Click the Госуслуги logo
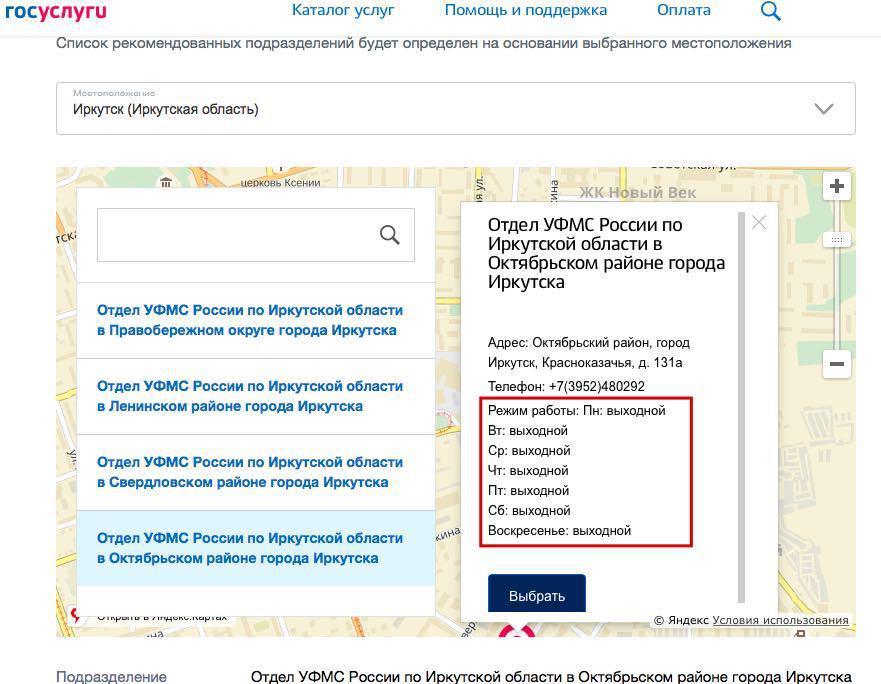This screenshot has width=881, height=684. click(x=55, y=11)
